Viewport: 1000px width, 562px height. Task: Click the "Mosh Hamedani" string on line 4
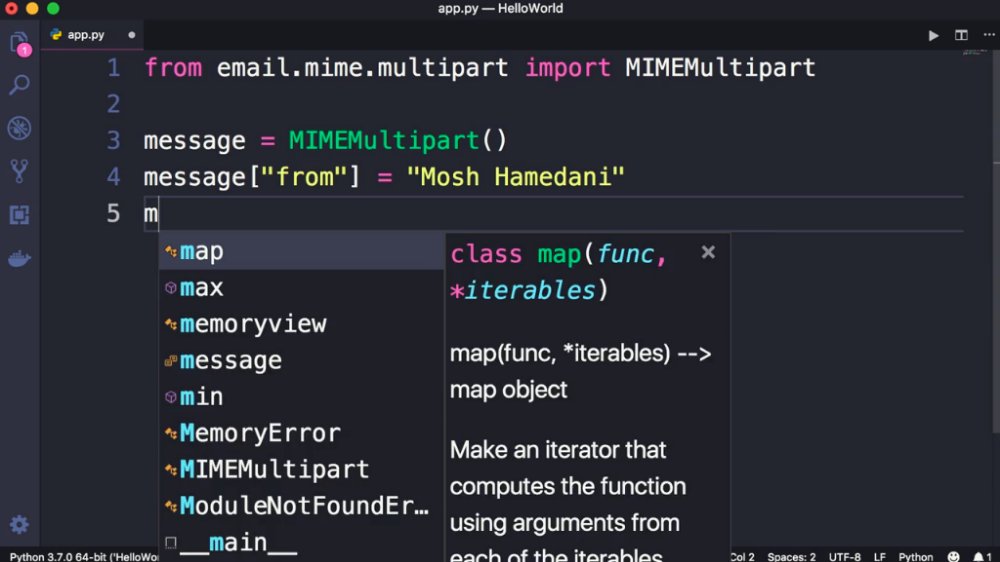[x=515, y=177]
